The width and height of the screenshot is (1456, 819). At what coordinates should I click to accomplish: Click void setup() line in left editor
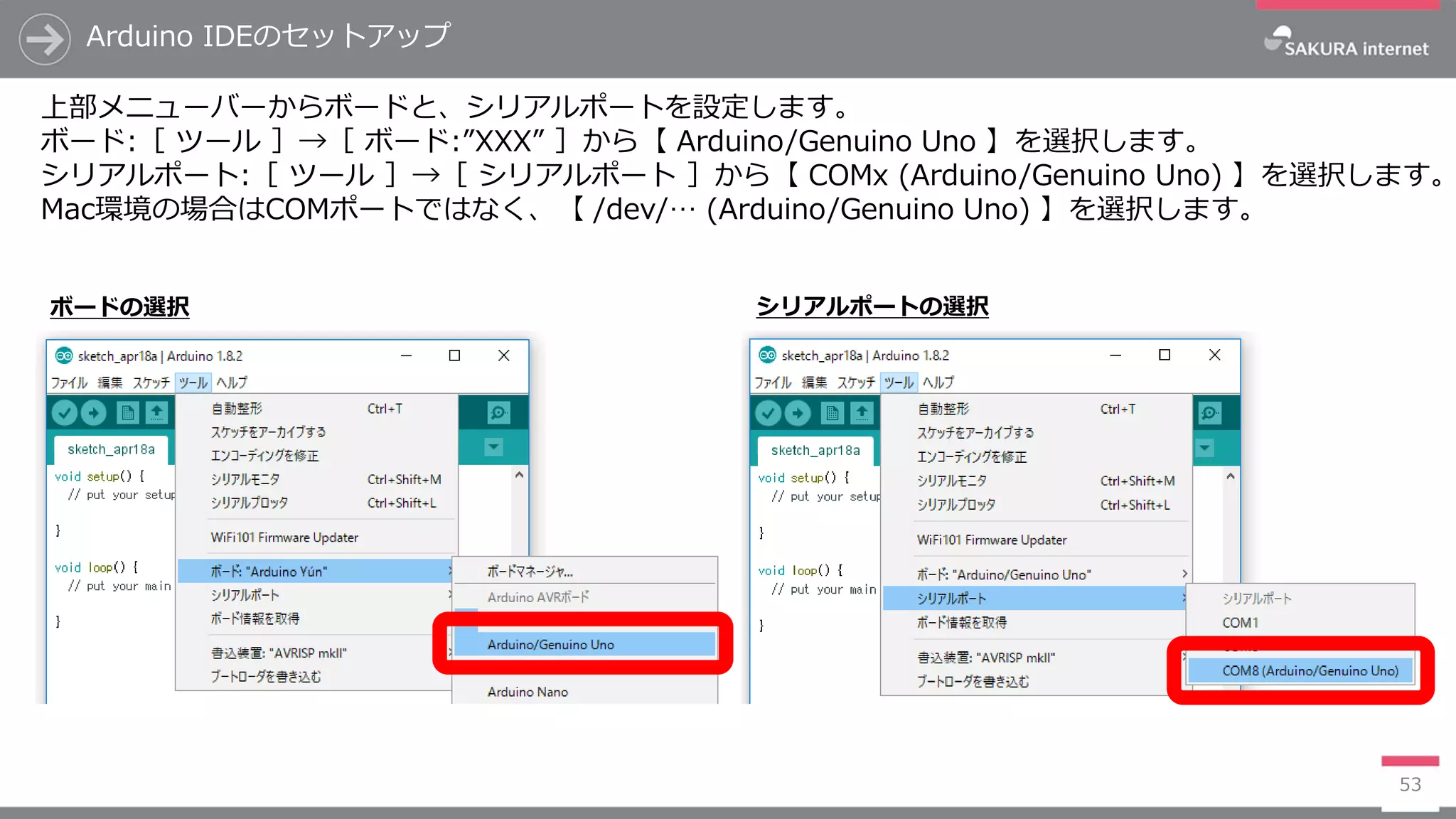click(x=100, y=476)
